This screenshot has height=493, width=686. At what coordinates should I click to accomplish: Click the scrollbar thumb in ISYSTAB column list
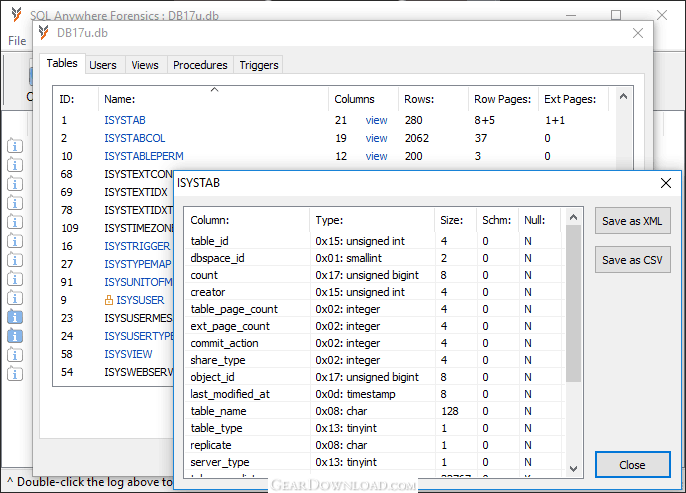click(574, 304)
